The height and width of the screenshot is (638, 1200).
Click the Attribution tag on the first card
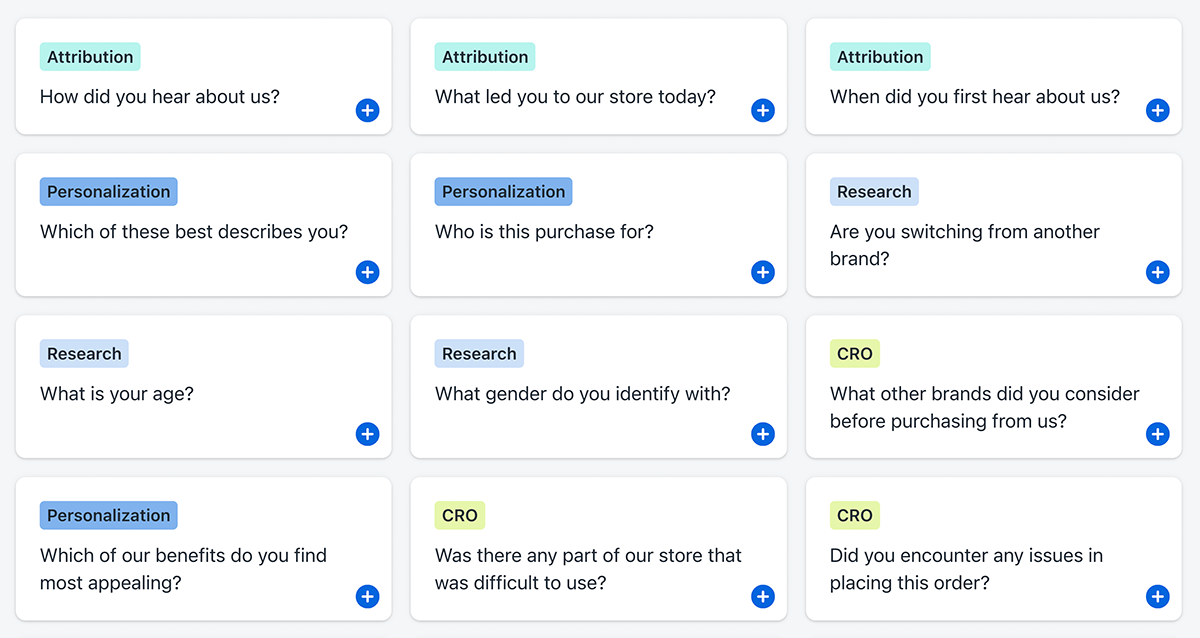coord(89,56)
